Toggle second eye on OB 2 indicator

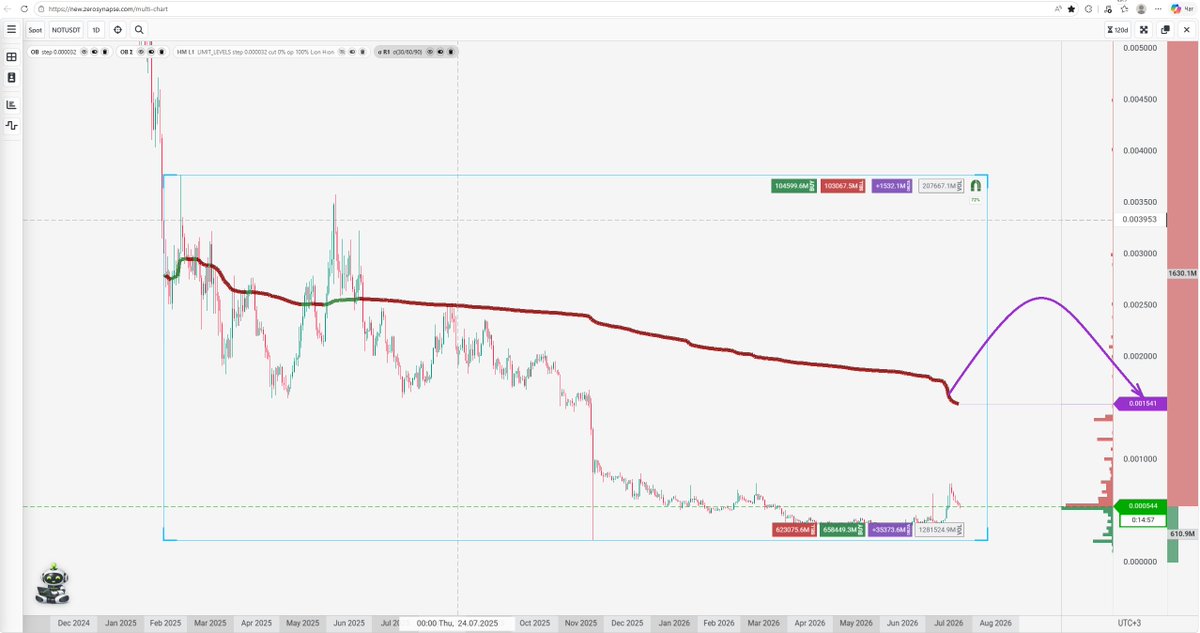(x=151, y=52)
